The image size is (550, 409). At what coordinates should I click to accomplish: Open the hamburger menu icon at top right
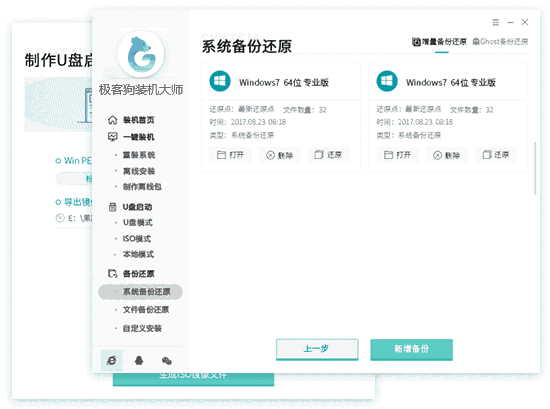click(x=495, y=22)
